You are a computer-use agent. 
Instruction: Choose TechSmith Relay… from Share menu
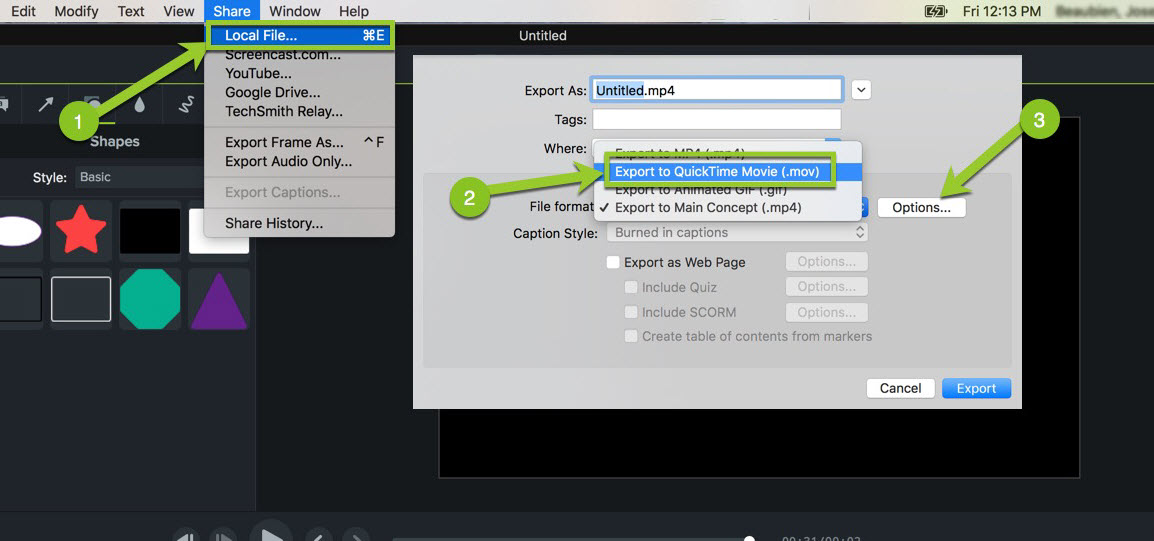tap(300, 112)
